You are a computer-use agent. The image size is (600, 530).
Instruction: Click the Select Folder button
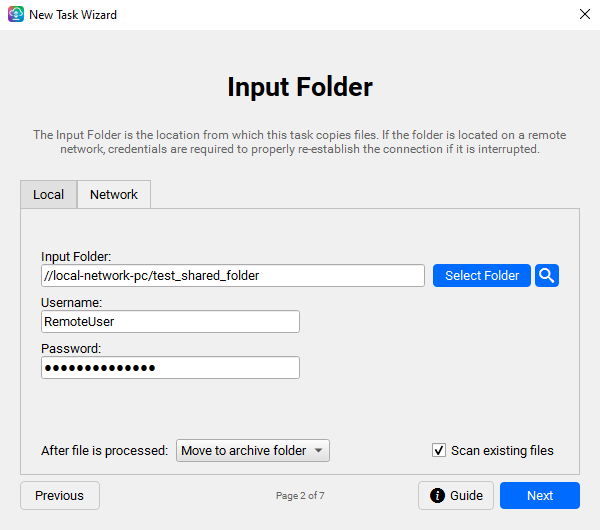pos(482,276)
